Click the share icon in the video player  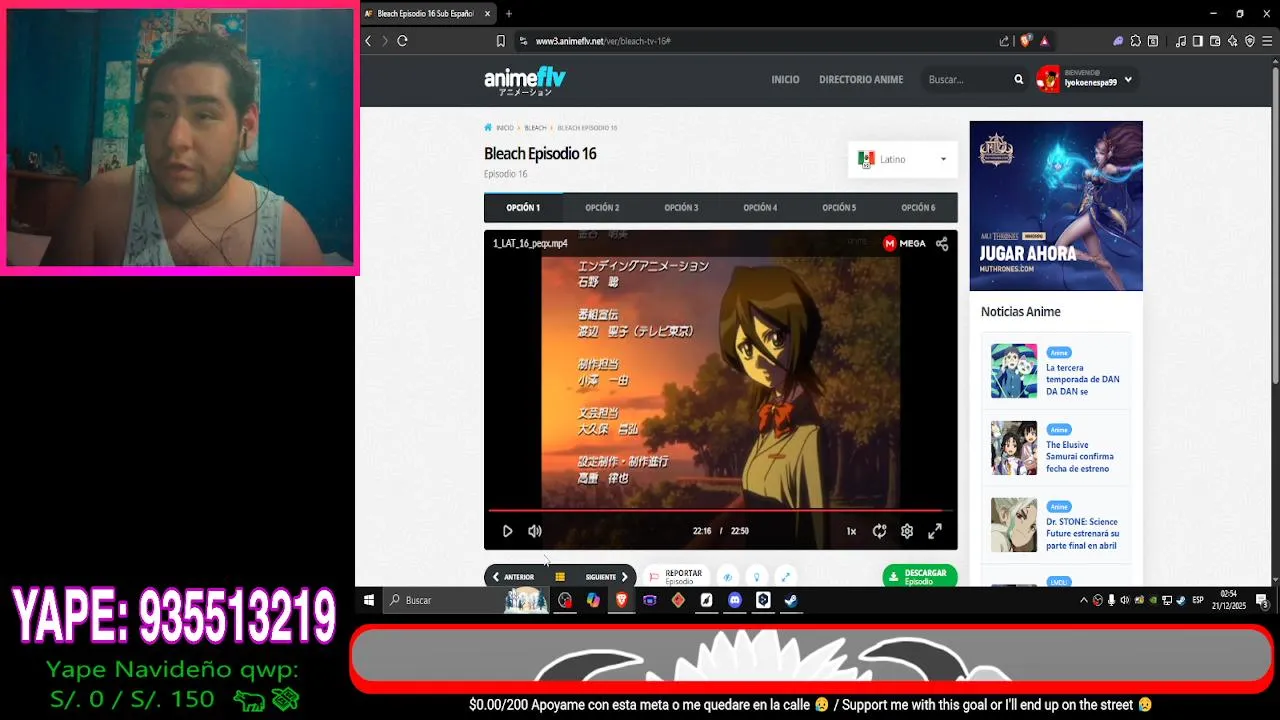coord(942,243)
